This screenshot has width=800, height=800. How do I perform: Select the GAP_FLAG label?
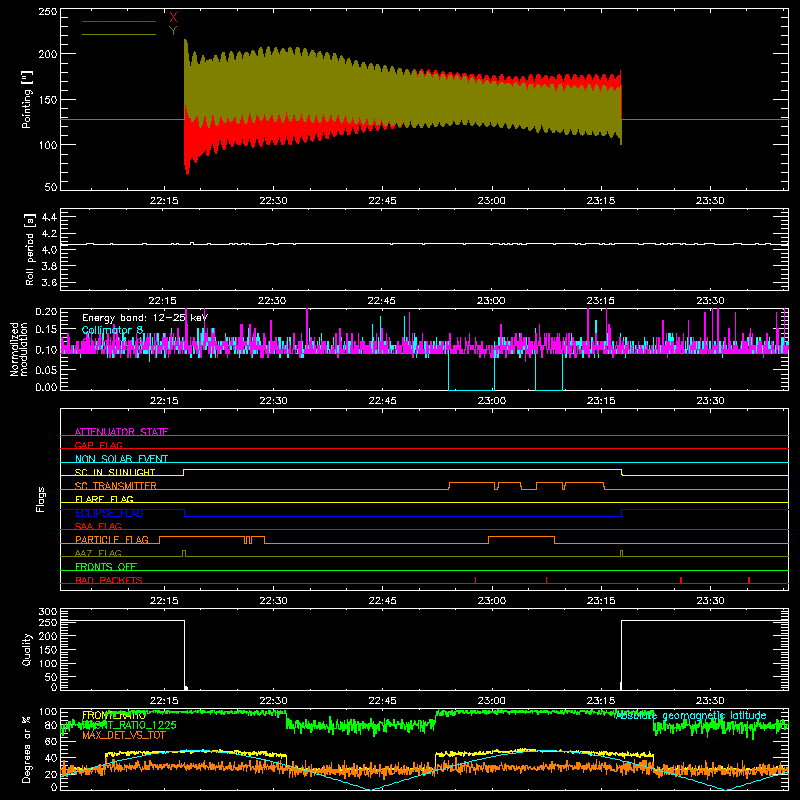[x=98, y=445]
